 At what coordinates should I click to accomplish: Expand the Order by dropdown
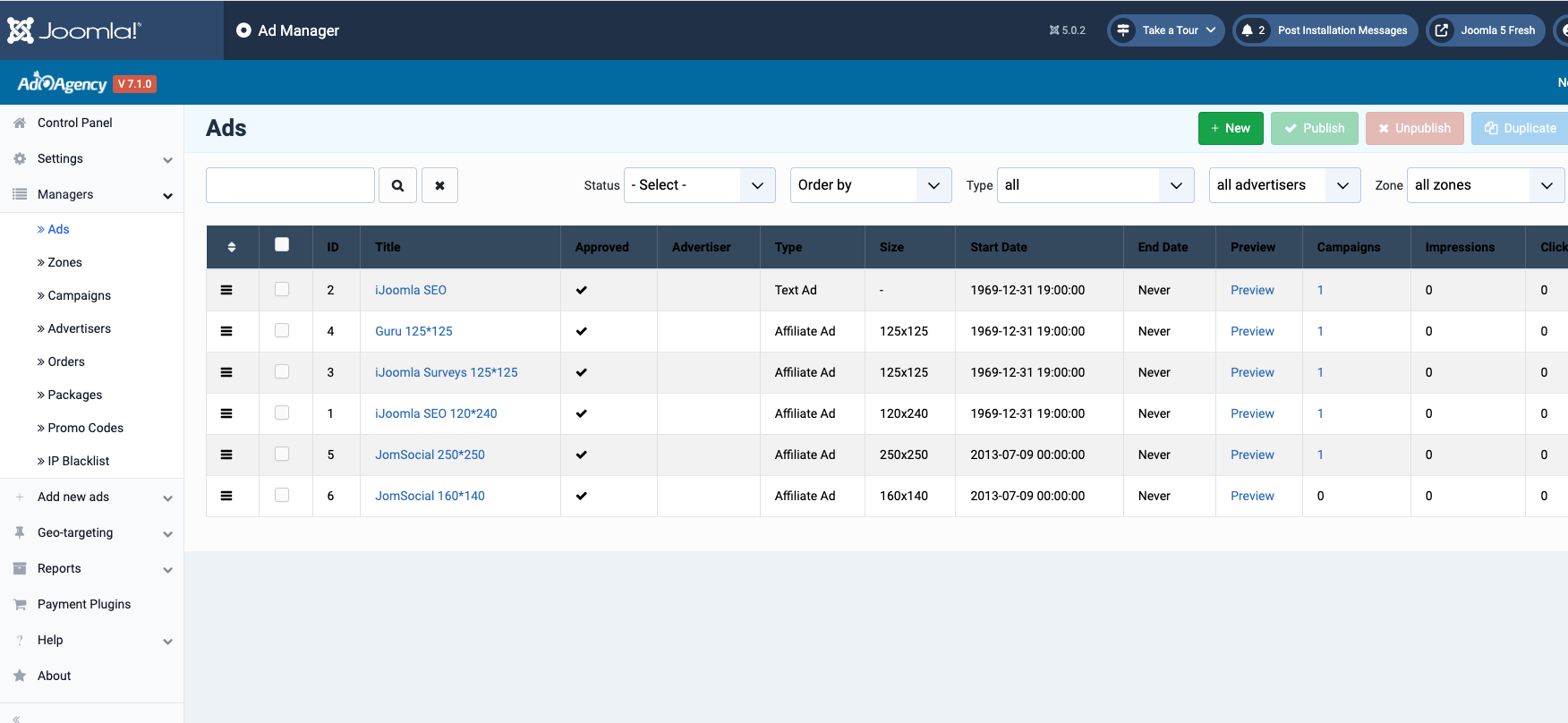(870, 185)
